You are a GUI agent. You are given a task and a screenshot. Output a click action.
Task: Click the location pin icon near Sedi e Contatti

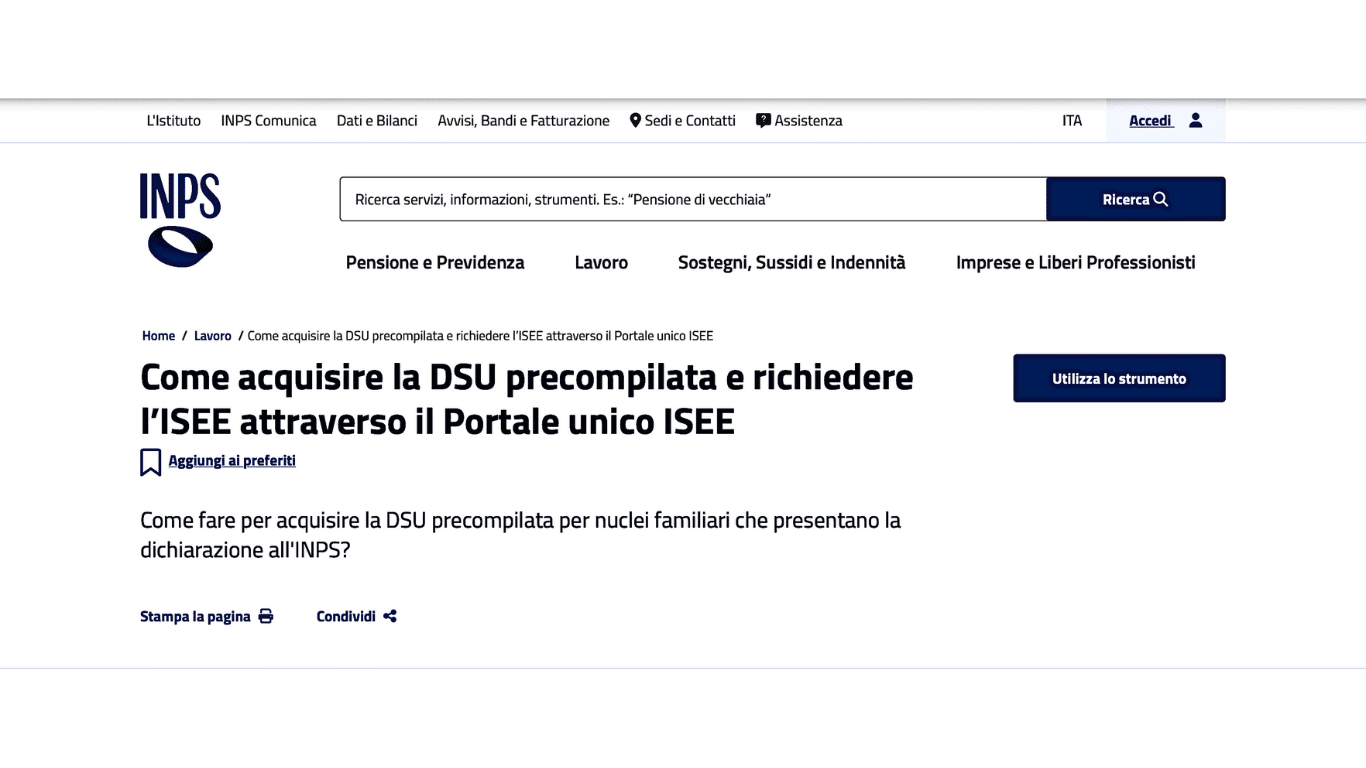(x=635, y=120)
